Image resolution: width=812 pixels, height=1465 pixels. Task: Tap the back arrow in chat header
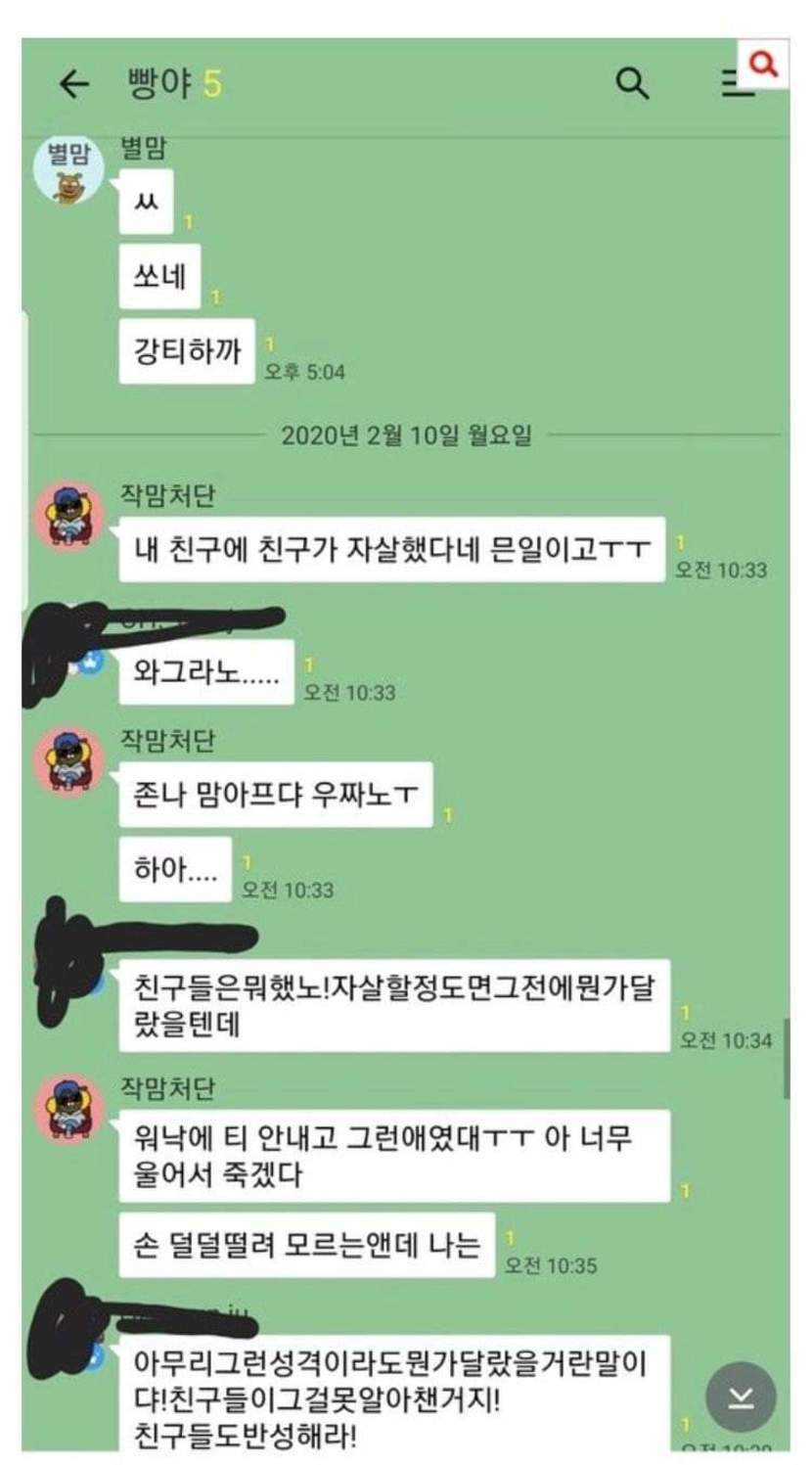[x=74, y=84]
